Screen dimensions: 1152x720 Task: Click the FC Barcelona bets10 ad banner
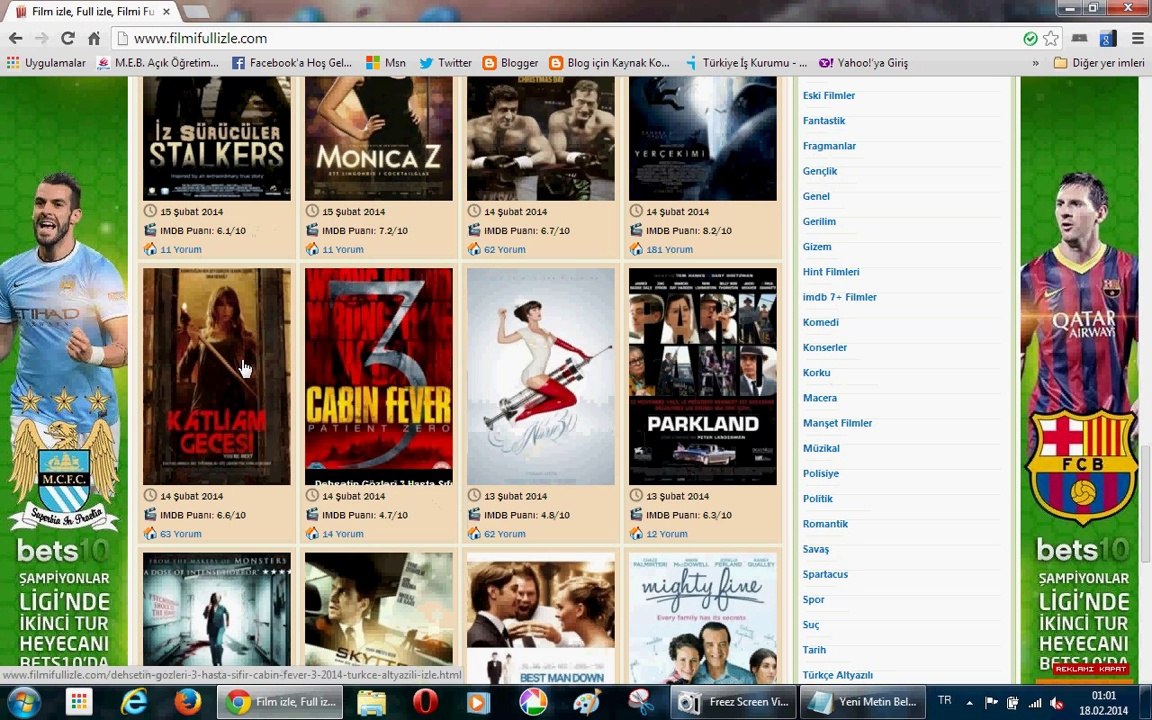(x=1079, y=381)
